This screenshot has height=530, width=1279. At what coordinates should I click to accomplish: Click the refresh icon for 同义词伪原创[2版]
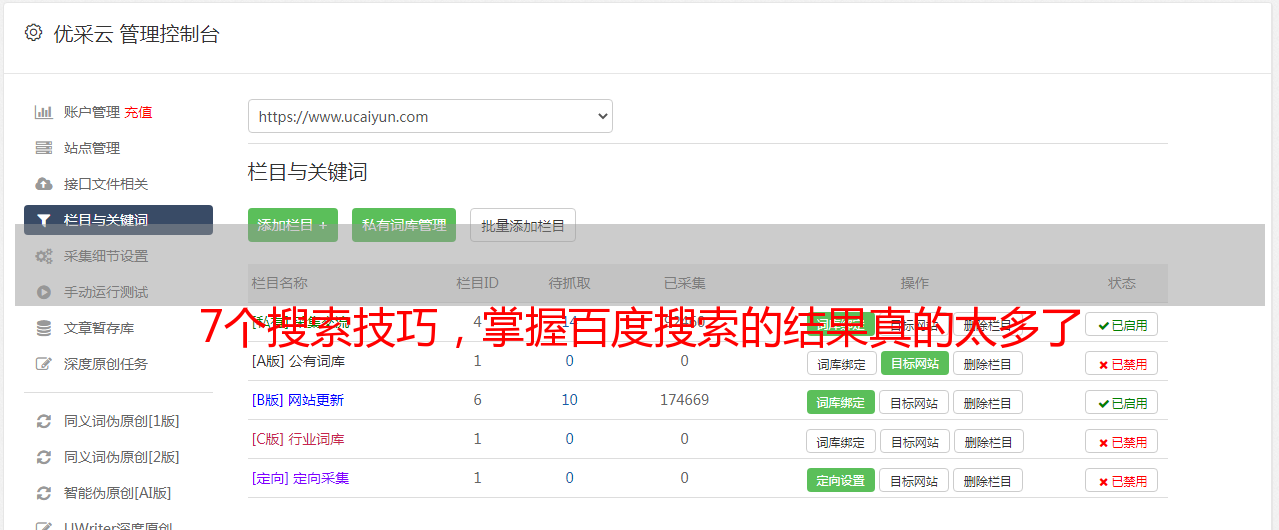coord(43,457)
